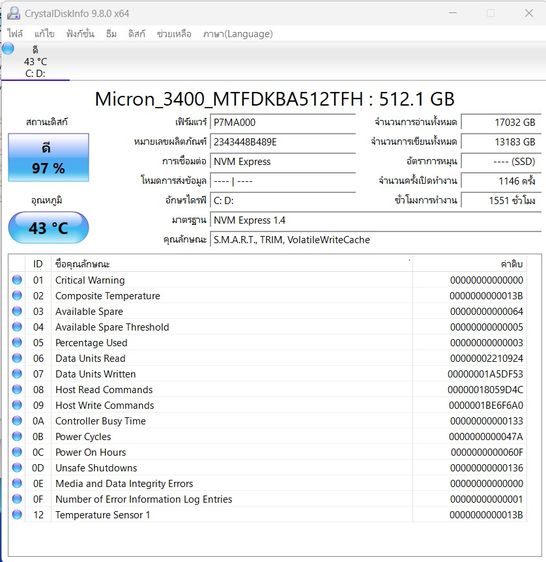Click the CrystalDiskInfo app icon in title bar
This screenshot has height=562, width=546.
14,13
